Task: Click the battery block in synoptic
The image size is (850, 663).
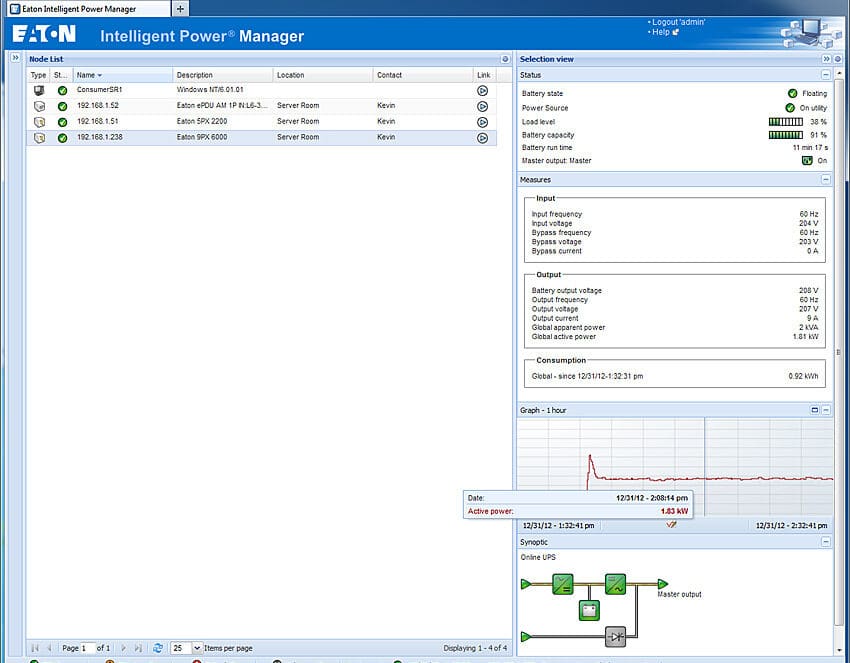Action: (589, 610)
